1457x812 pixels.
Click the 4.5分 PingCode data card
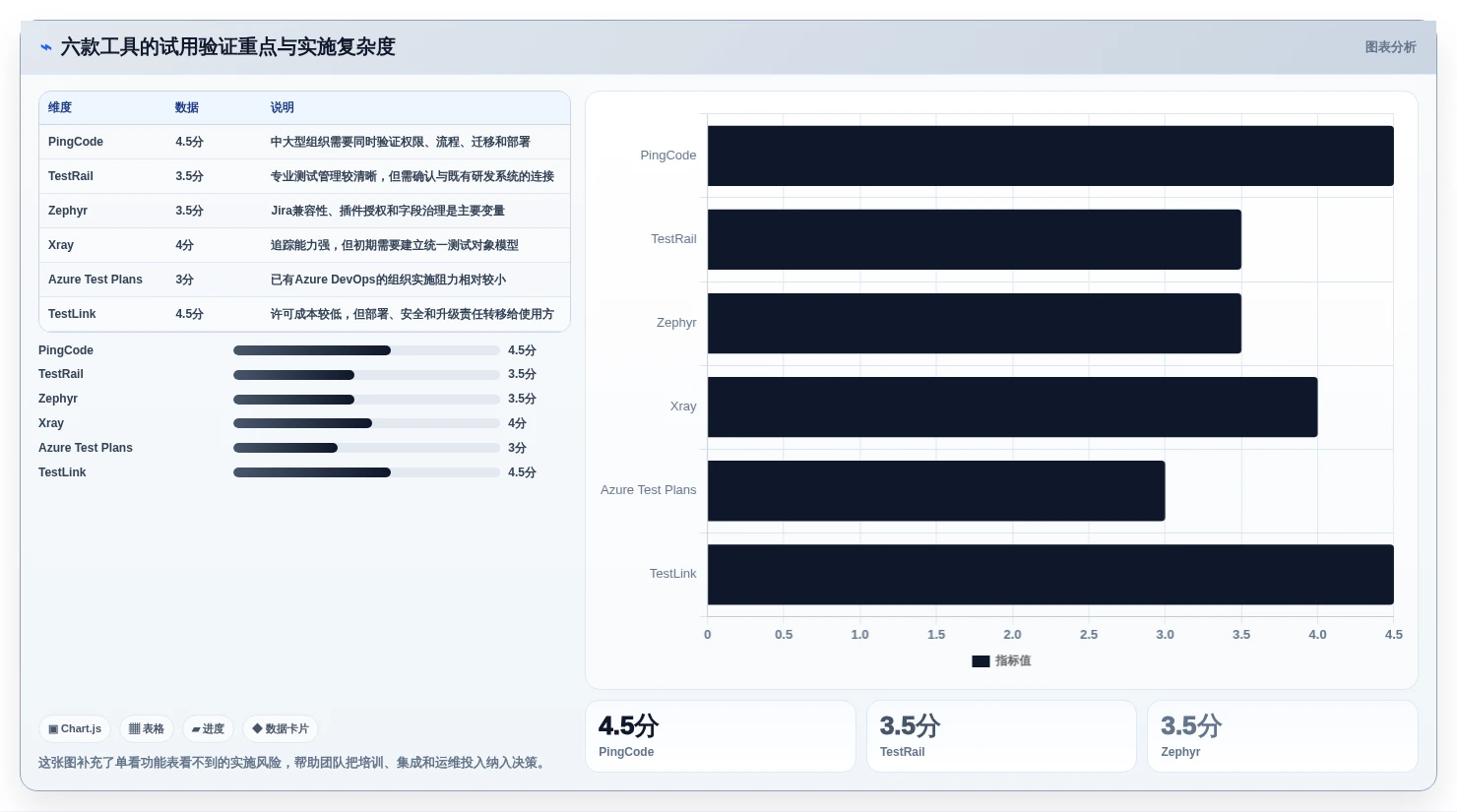[721, 736]
